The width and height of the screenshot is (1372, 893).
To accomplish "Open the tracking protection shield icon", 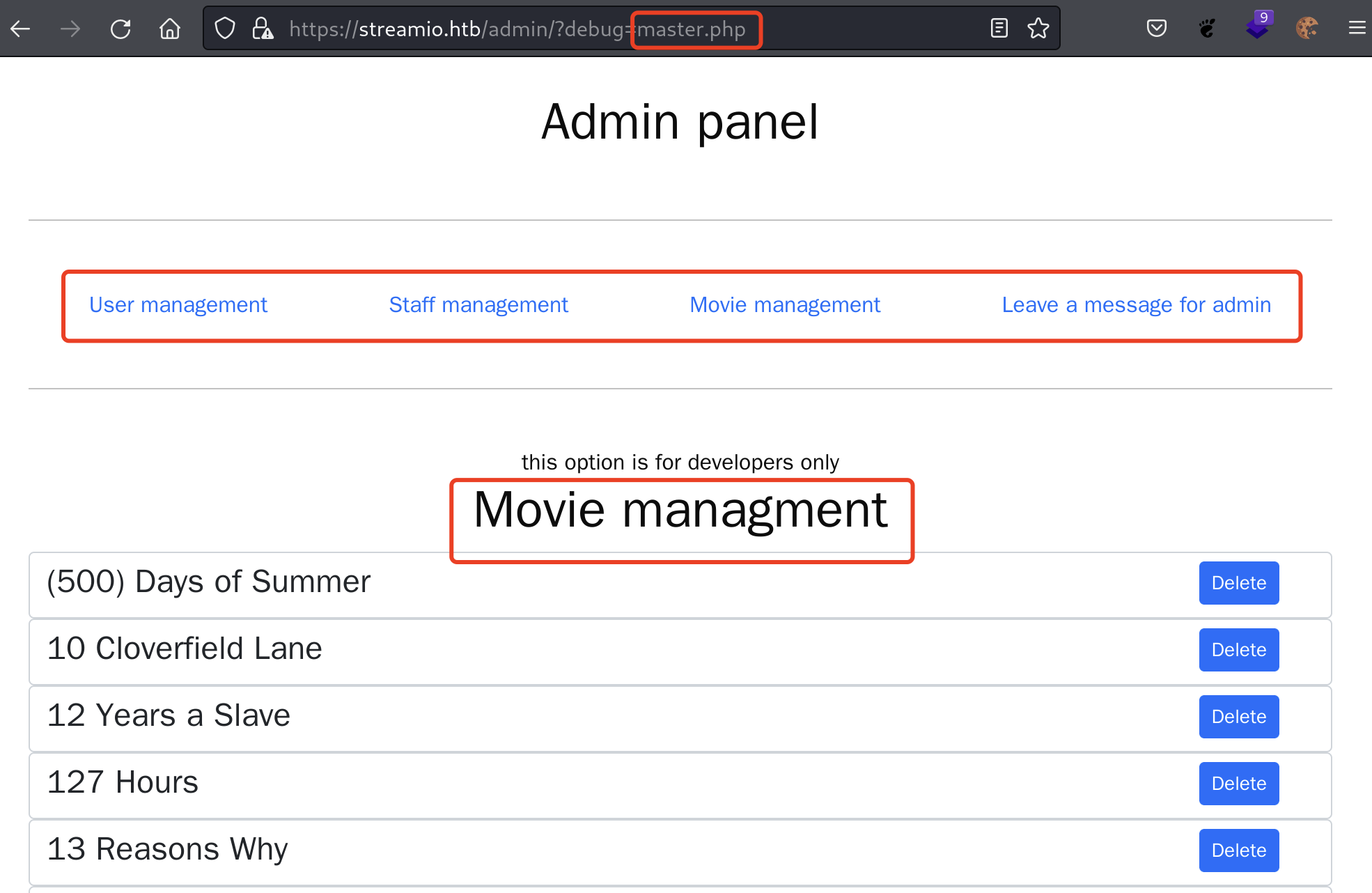I will point(224,29).
